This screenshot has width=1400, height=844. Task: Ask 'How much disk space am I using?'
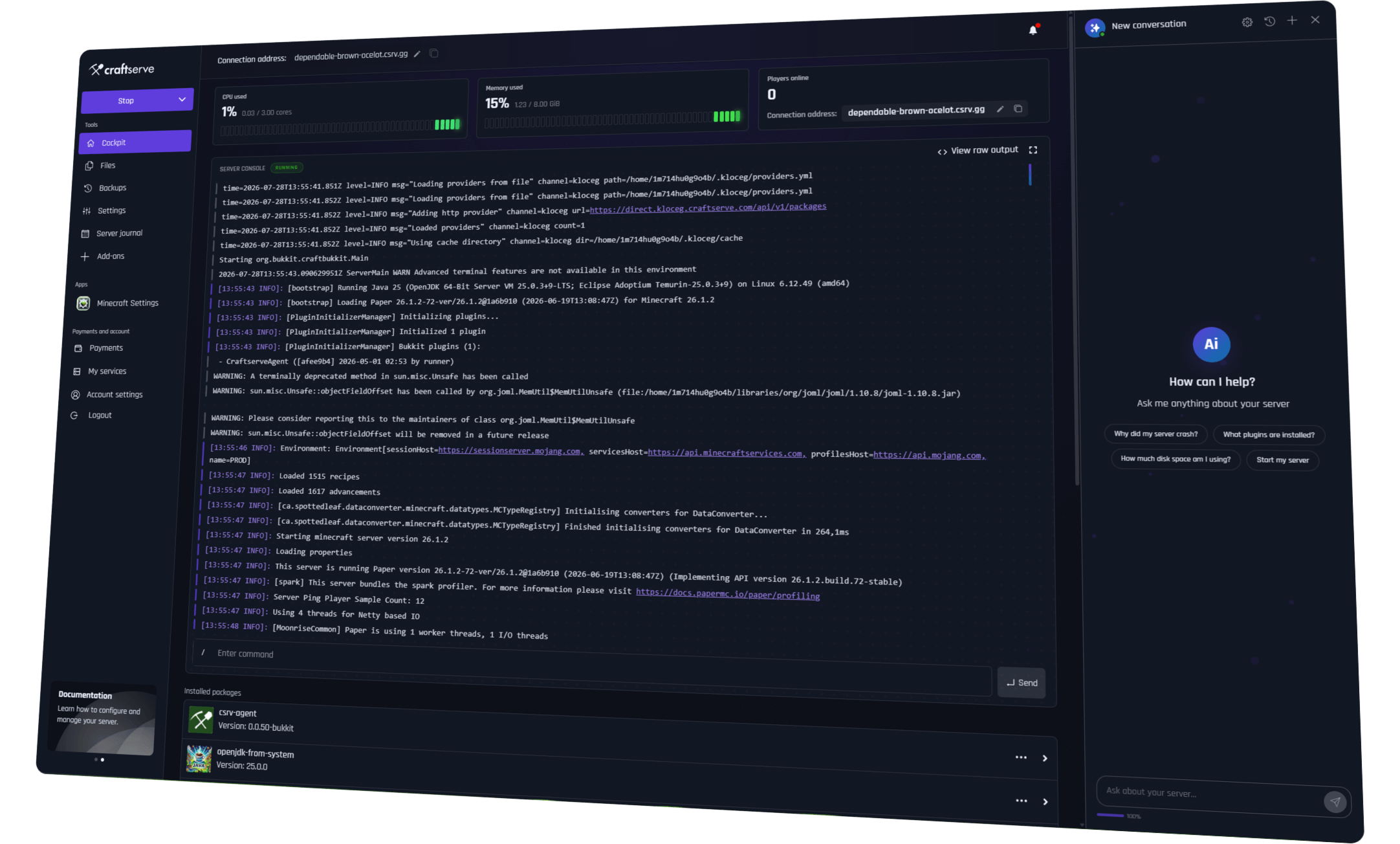(1176, 458)
